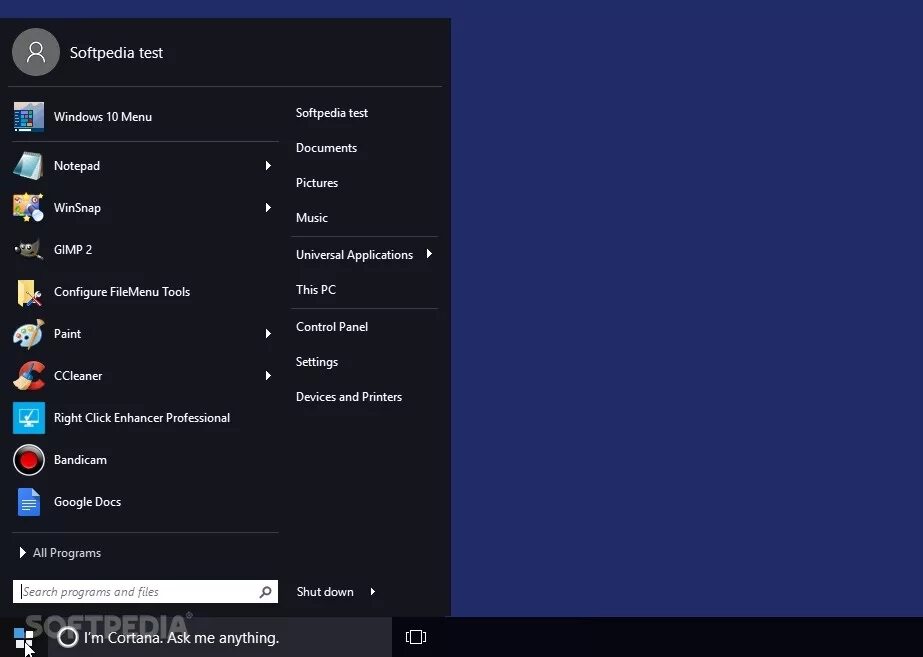This screenshot has height=657, width=923.
Task: Open the Documents folder
Action: pyautogui.click(x=326, y=148)
